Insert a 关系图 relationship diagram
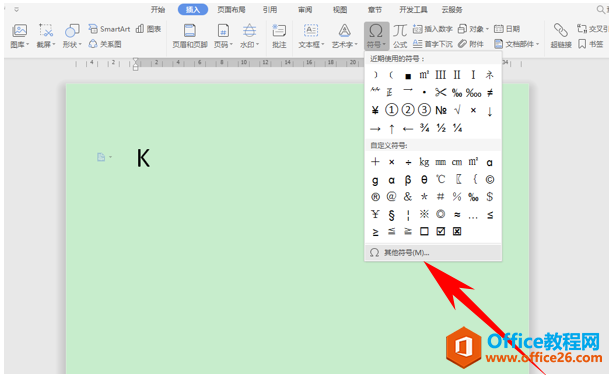 click(105, 44)
